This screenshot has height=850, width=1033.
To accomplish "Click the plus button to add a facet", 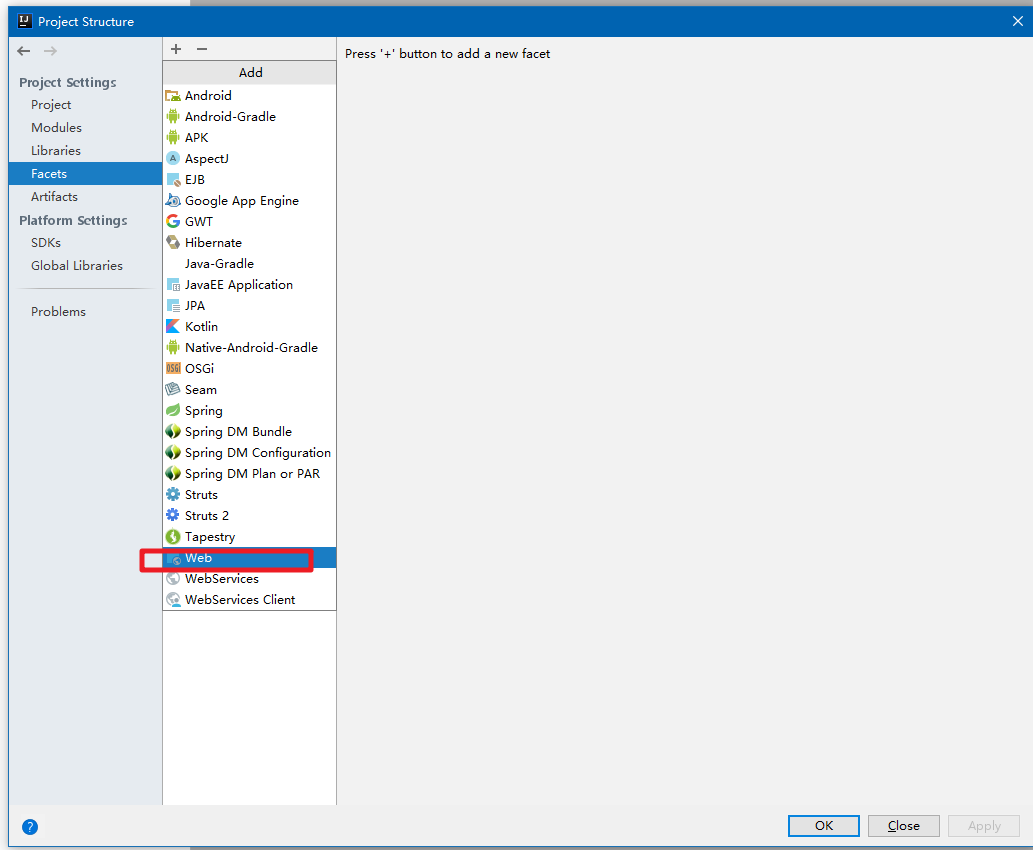I will pyautogui.click(x=176, y=49).
